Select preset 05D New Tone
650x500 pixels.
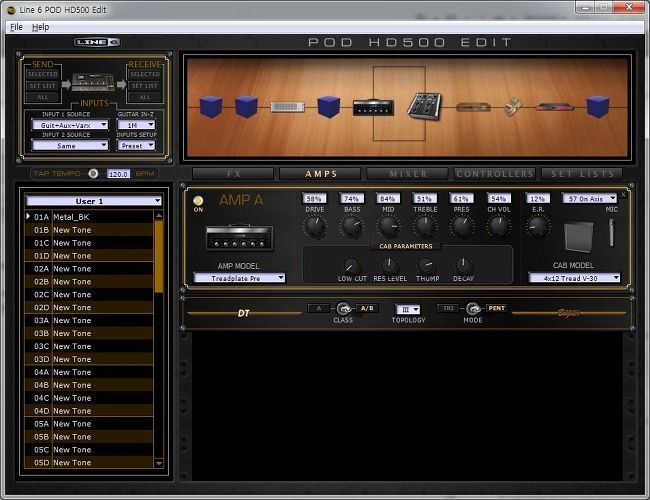tap(89, 463)
